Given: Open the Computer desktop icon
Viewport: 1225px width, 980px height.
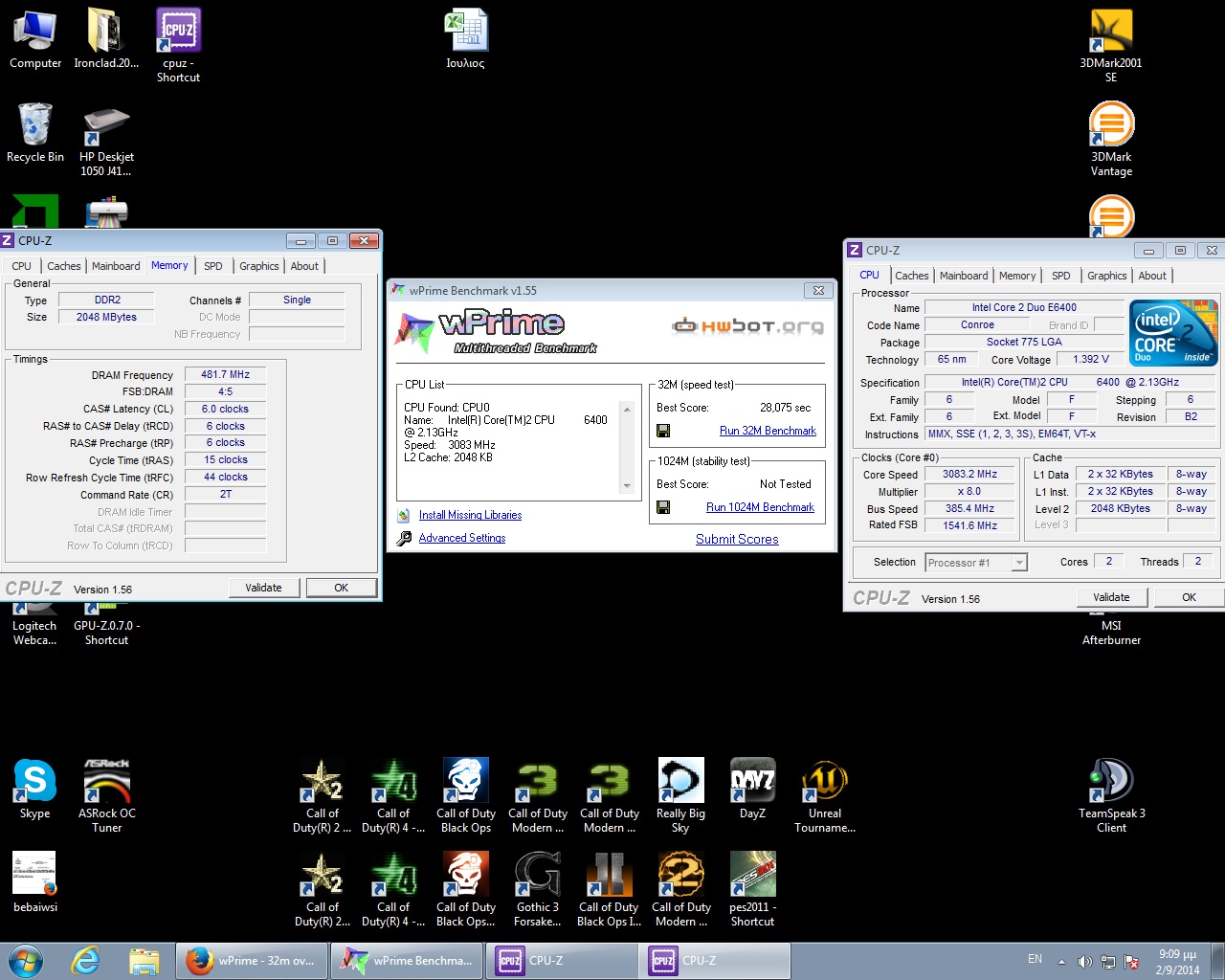Looking at the screenshot, I should (x=35, y=38).
